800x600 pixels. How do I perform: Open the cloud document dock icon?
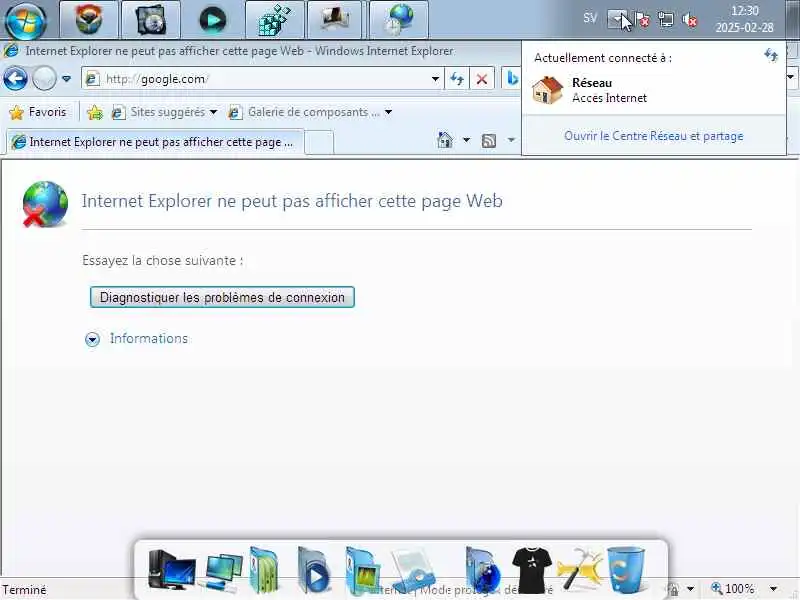pyautogui.click(x=414, y=569)
